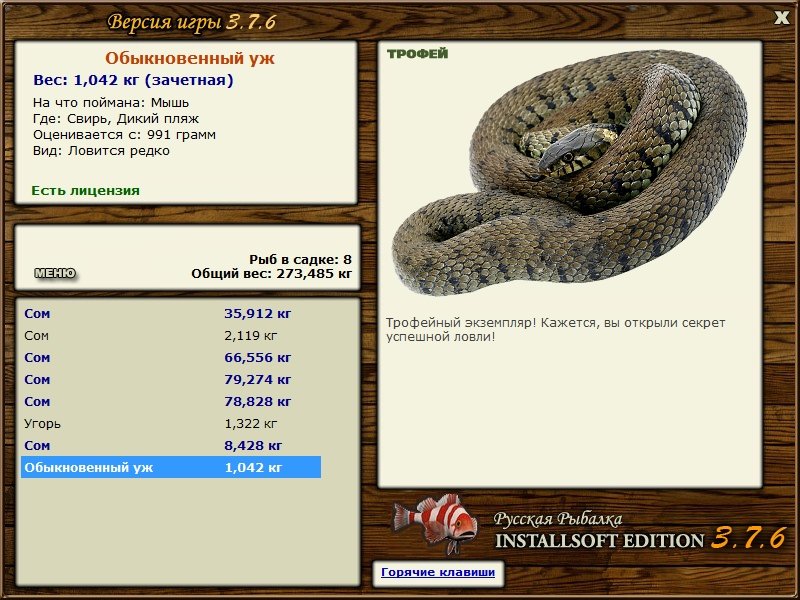Select the 35,912 кг Сом entry
The height and width of the screenshot is (600, 800).
pyautogui.click(x=171, y=313)
